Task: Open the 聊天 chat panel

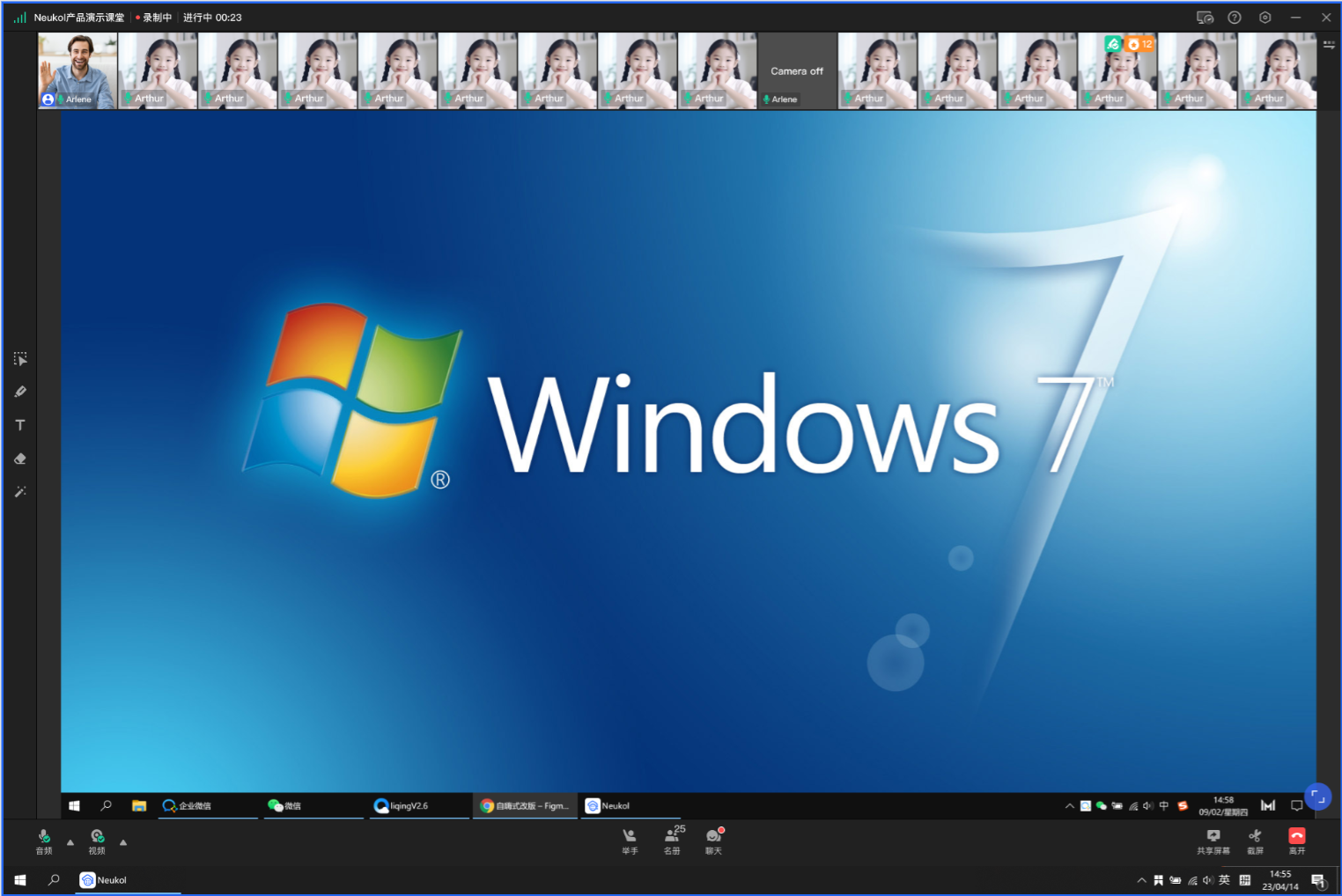Action: (x=714, y=841)
